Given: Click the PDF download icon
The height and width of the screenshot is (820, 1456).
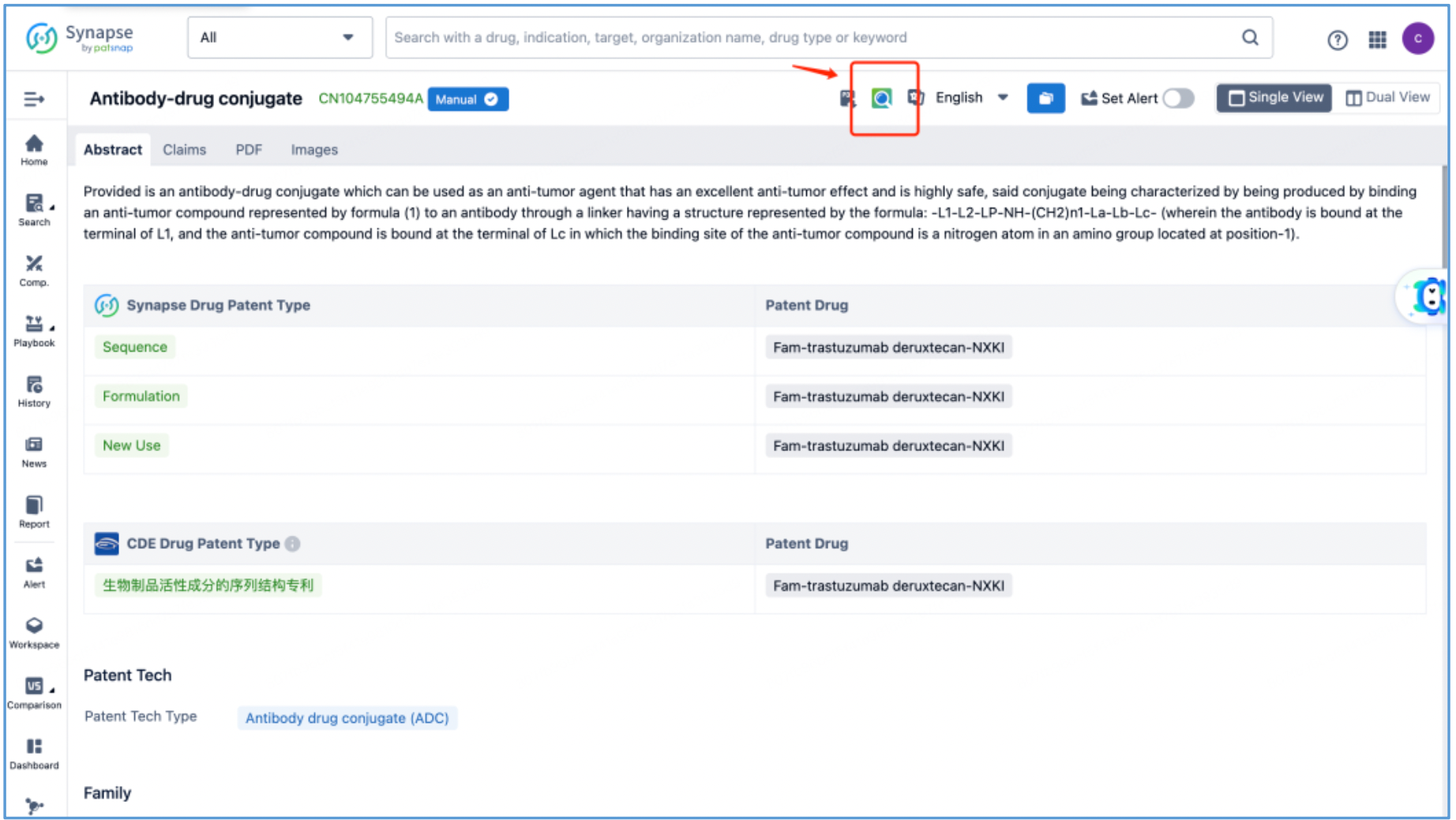Looking at the screenshot, I should point(847,98).
